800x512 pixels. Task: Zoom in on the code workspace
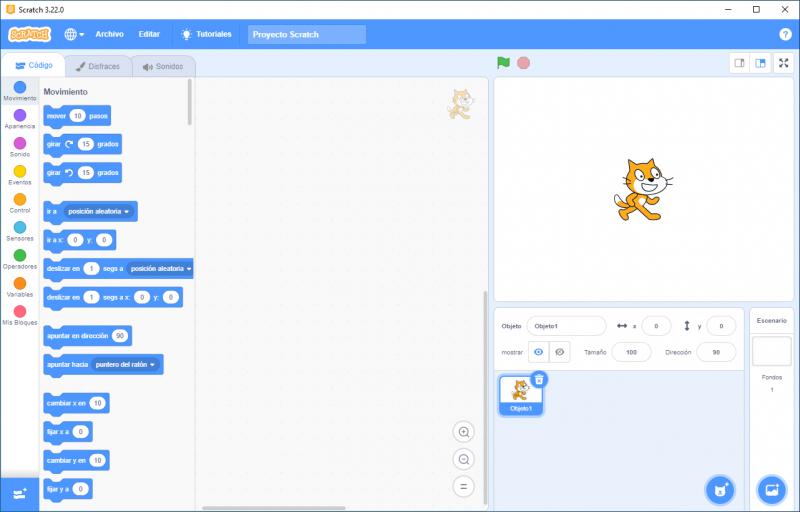point(463,432)
